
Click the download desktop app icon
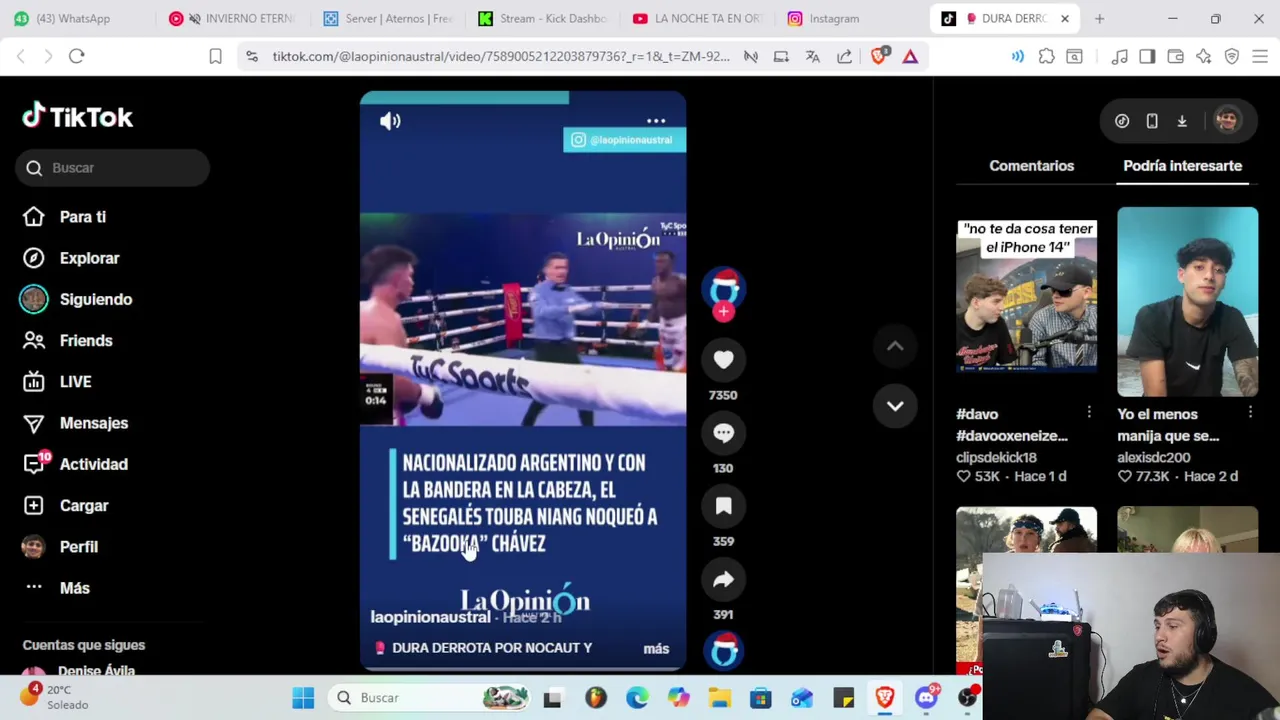(1182, 121)
